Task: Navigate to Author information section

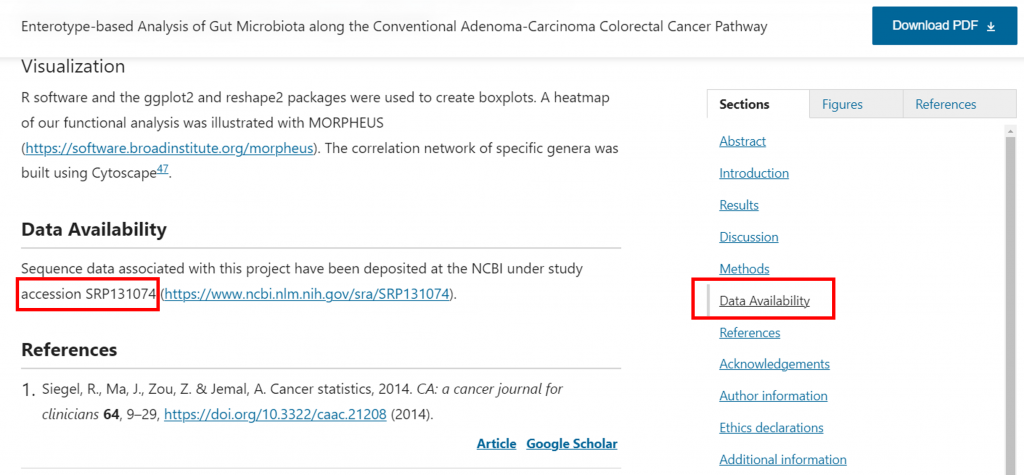Action: tap(773, 396)
